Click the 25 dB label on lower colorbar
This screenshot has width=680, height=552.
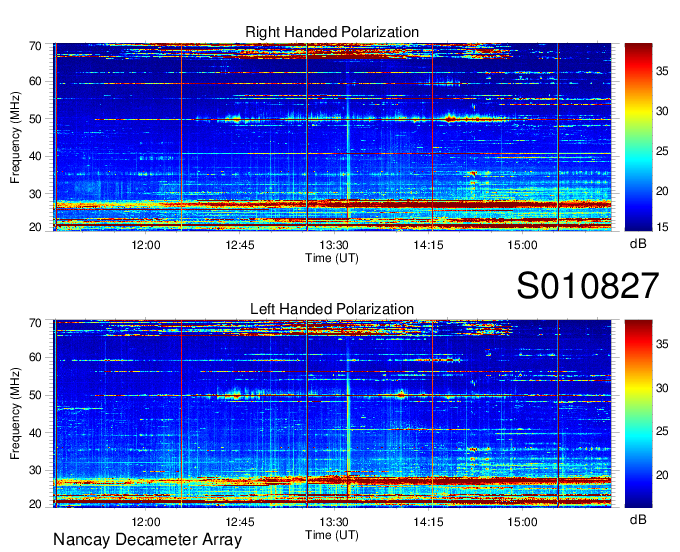662,431
